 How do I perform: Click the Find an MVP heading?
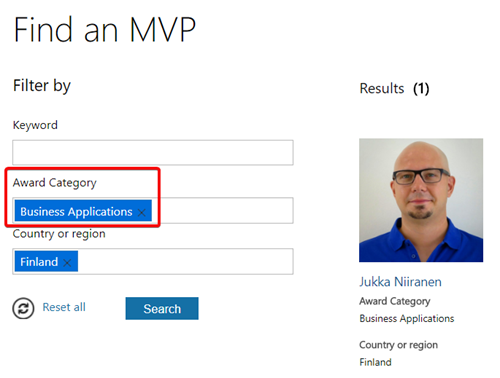[105, 30]
